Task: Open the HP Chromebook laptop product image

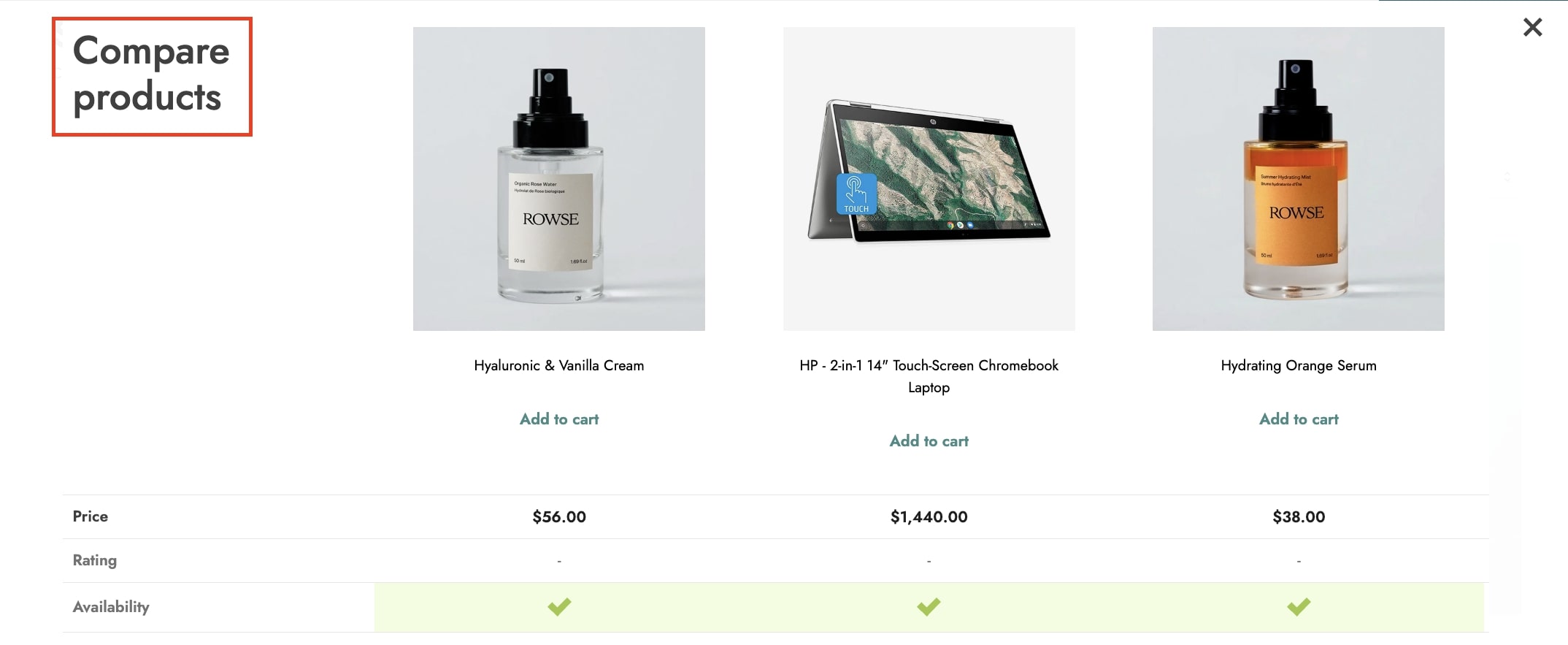Action: click(x=929, y=179)
